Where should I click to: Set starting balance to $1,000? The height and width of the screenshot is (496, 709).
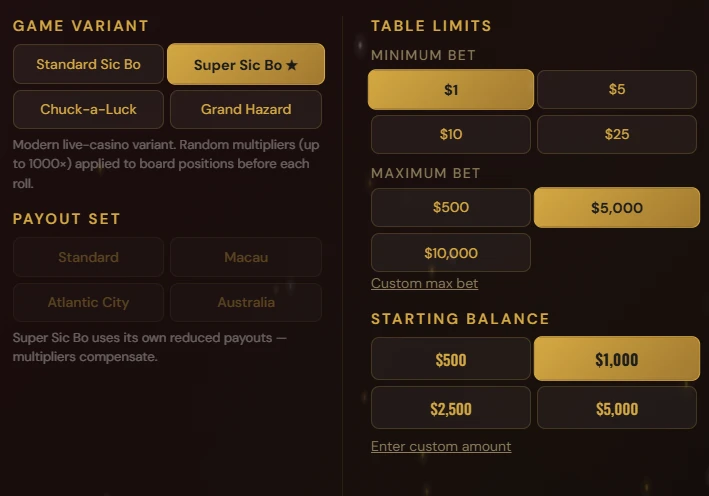click(617, 359)
